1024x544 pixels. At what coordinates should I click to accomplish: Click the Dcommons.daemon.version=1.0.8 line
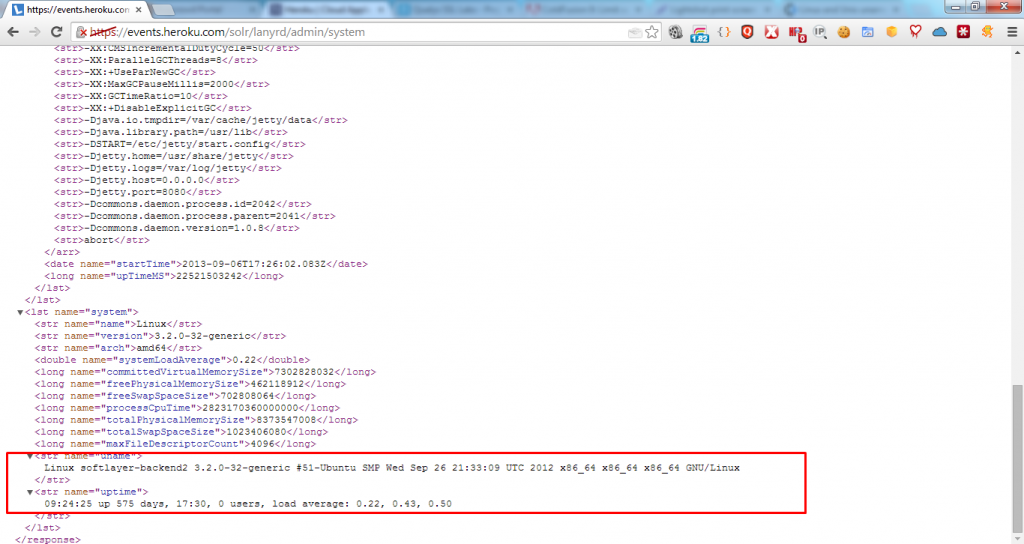177,228
